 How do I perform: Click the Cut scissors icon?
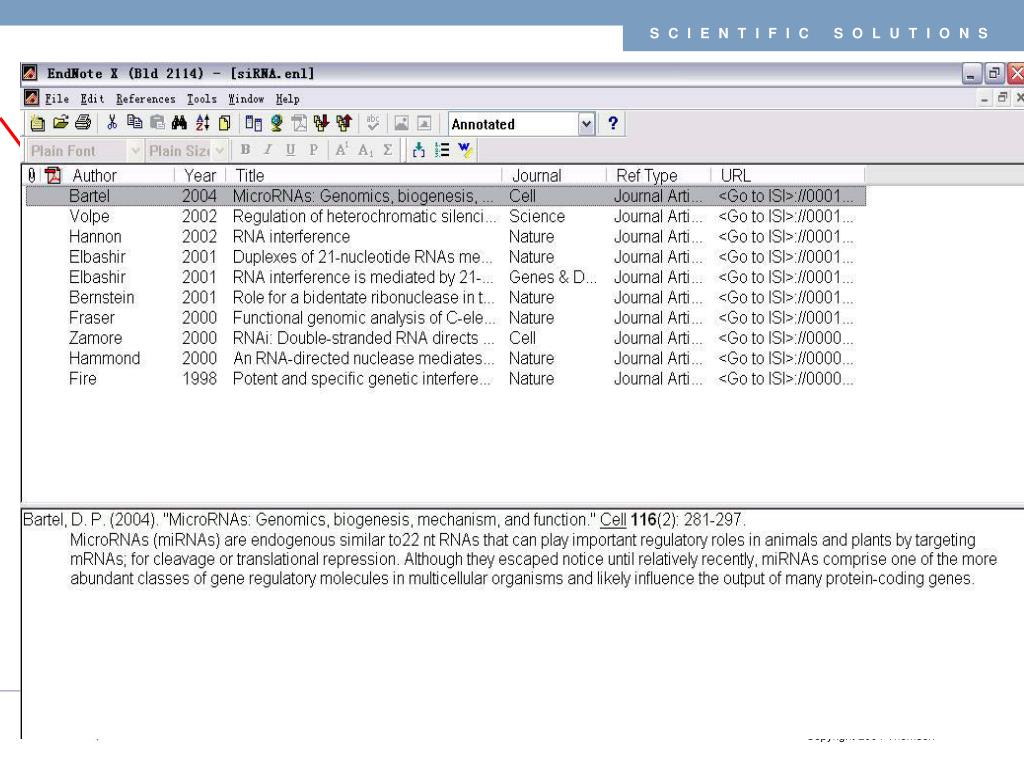point(112,122)
